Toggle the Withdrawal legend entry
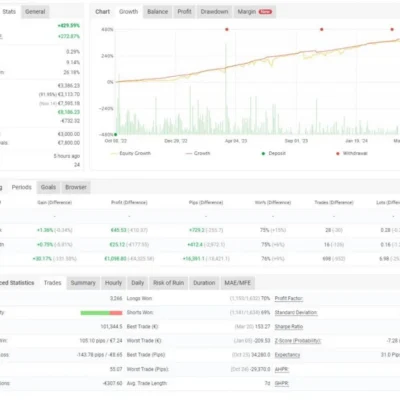 (352, 153)
